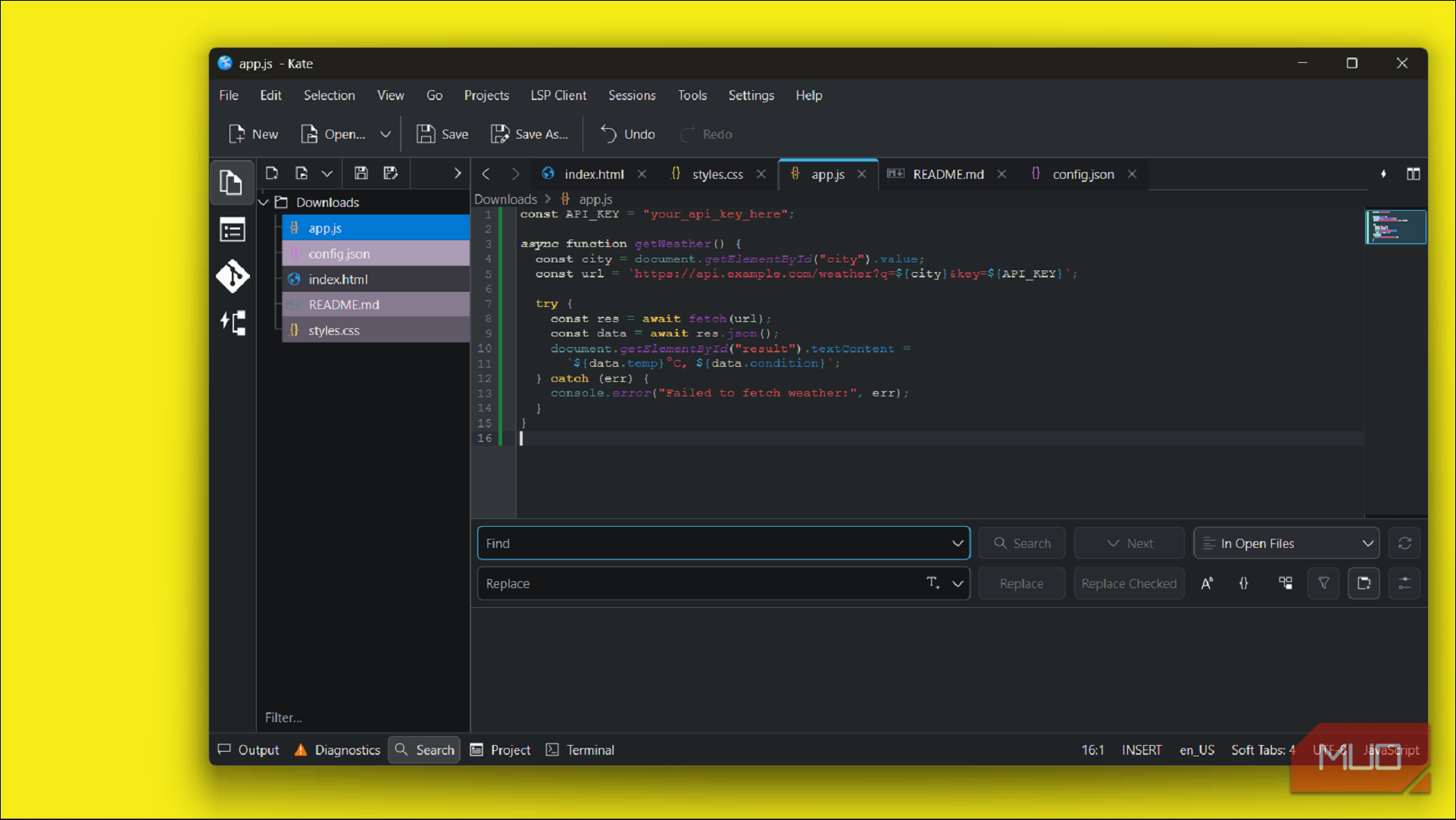Image resolution: width=1456 pixels, height=820 pixels.
Task: Click the Downloads breadcrumb above the editor
Action: (505, 199)
